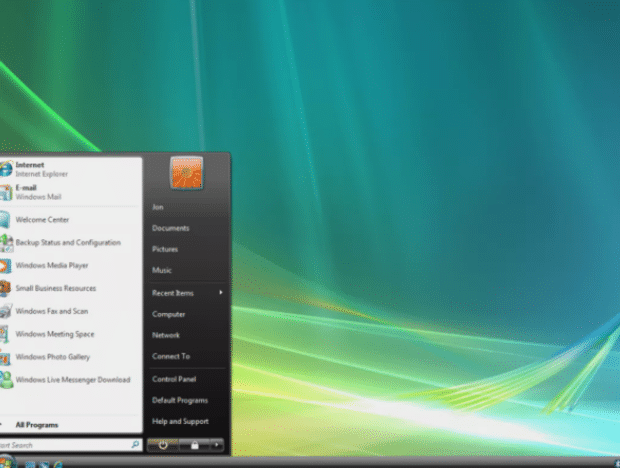
Task: Click the search magnifier icon
Action: pos(135,444)
